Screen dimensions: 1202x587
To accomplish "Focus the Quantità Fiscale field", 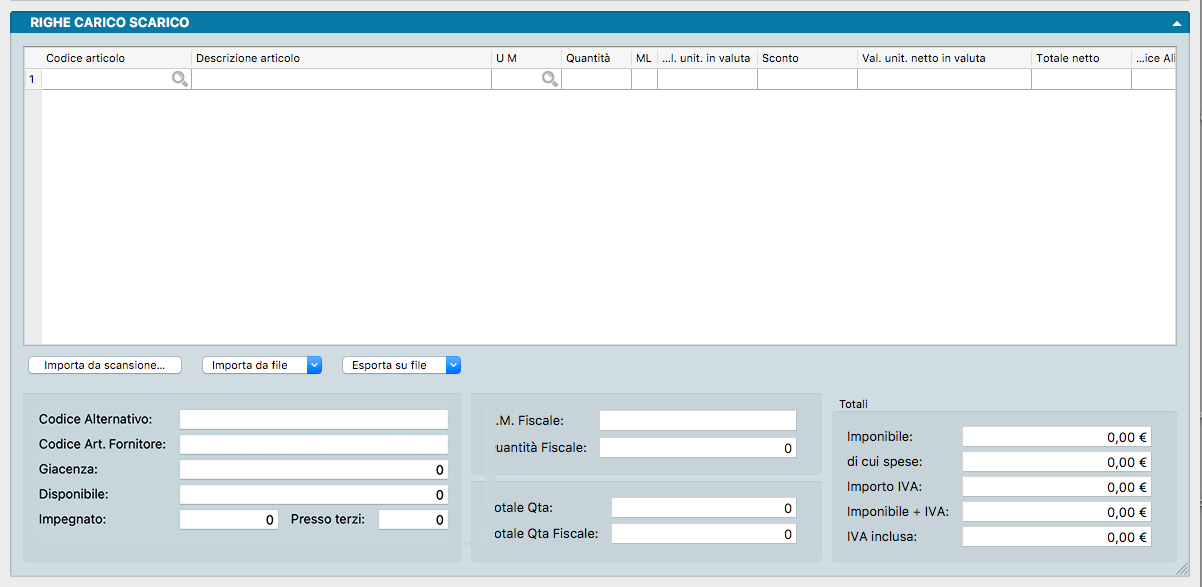I will [x=697, y=448].
